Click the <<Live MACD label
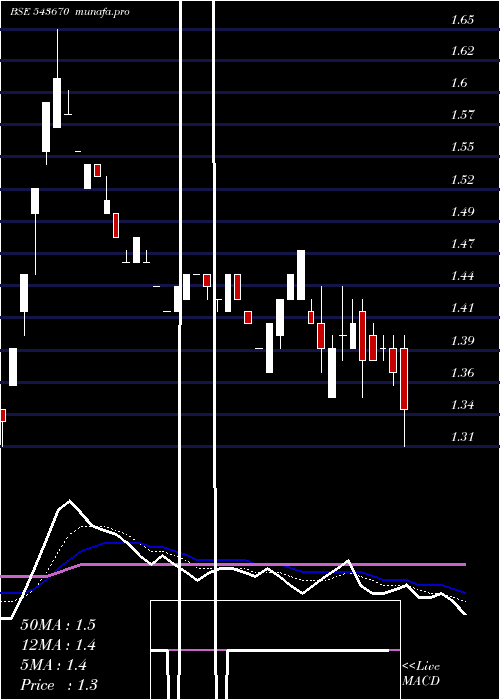The height and width of the screenshot is (700, 500). pos(421,673)
